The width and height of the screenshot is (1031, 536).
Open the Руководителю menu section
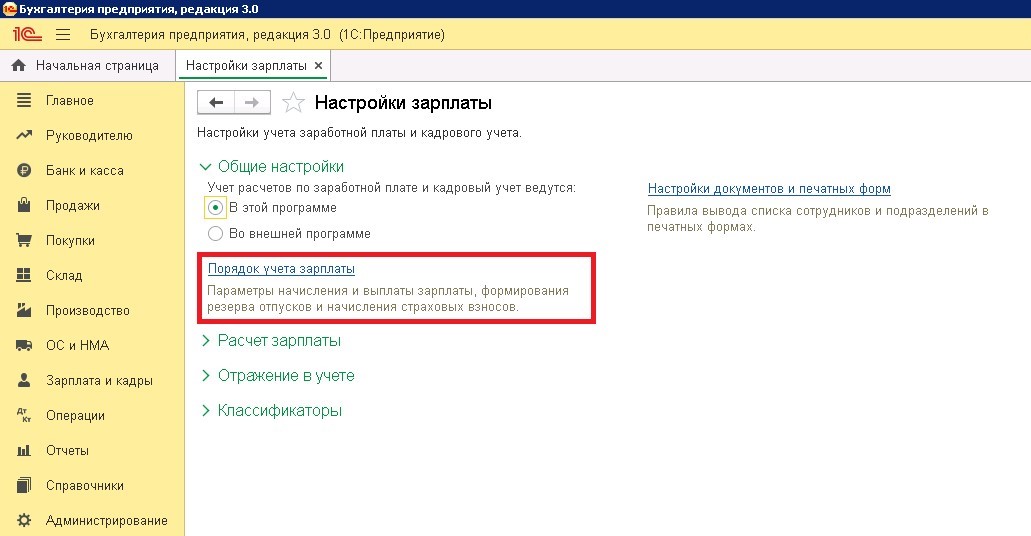[x=89, y=135]
